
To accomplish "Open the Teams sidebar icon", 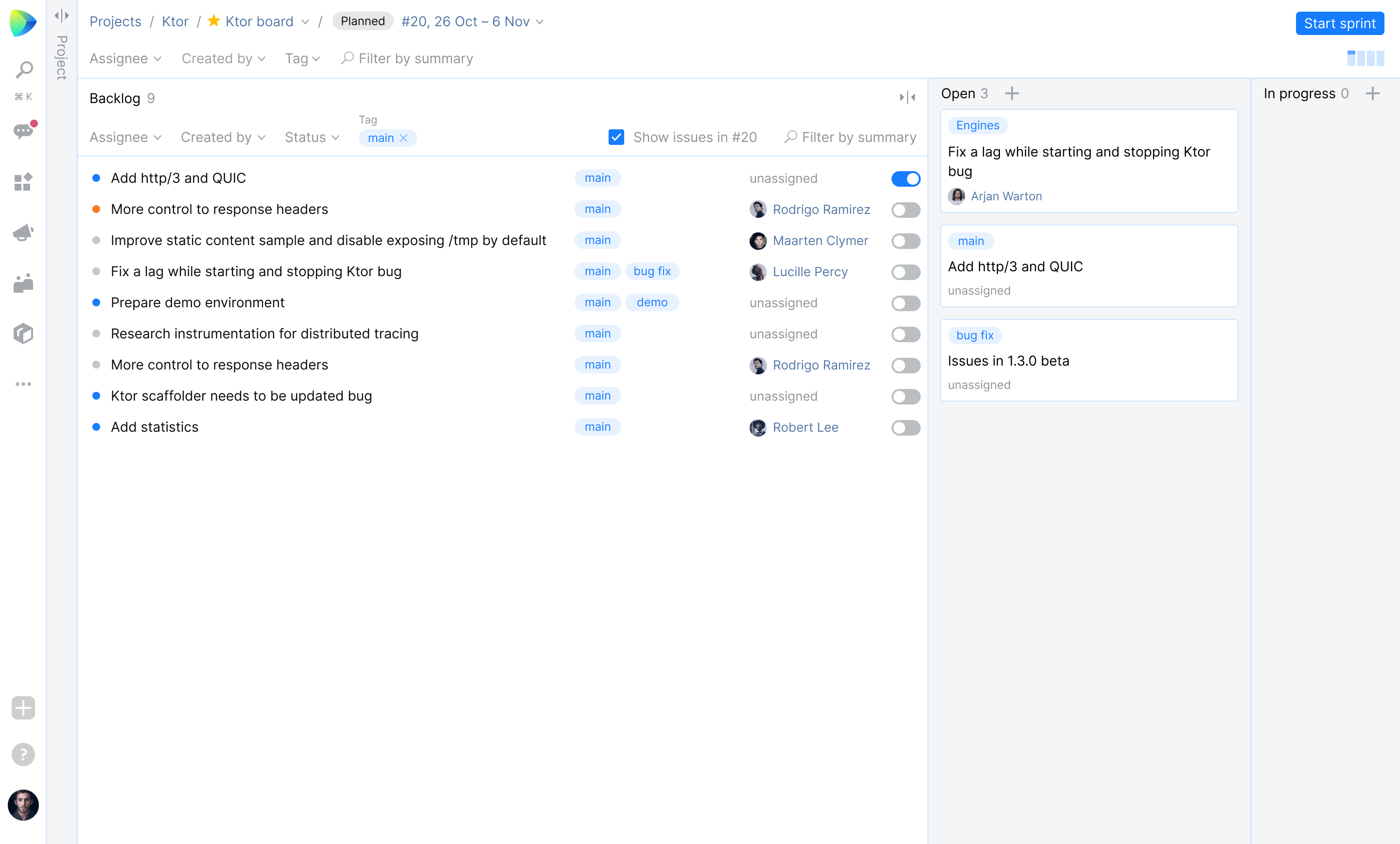I will [x=23, y=283].
